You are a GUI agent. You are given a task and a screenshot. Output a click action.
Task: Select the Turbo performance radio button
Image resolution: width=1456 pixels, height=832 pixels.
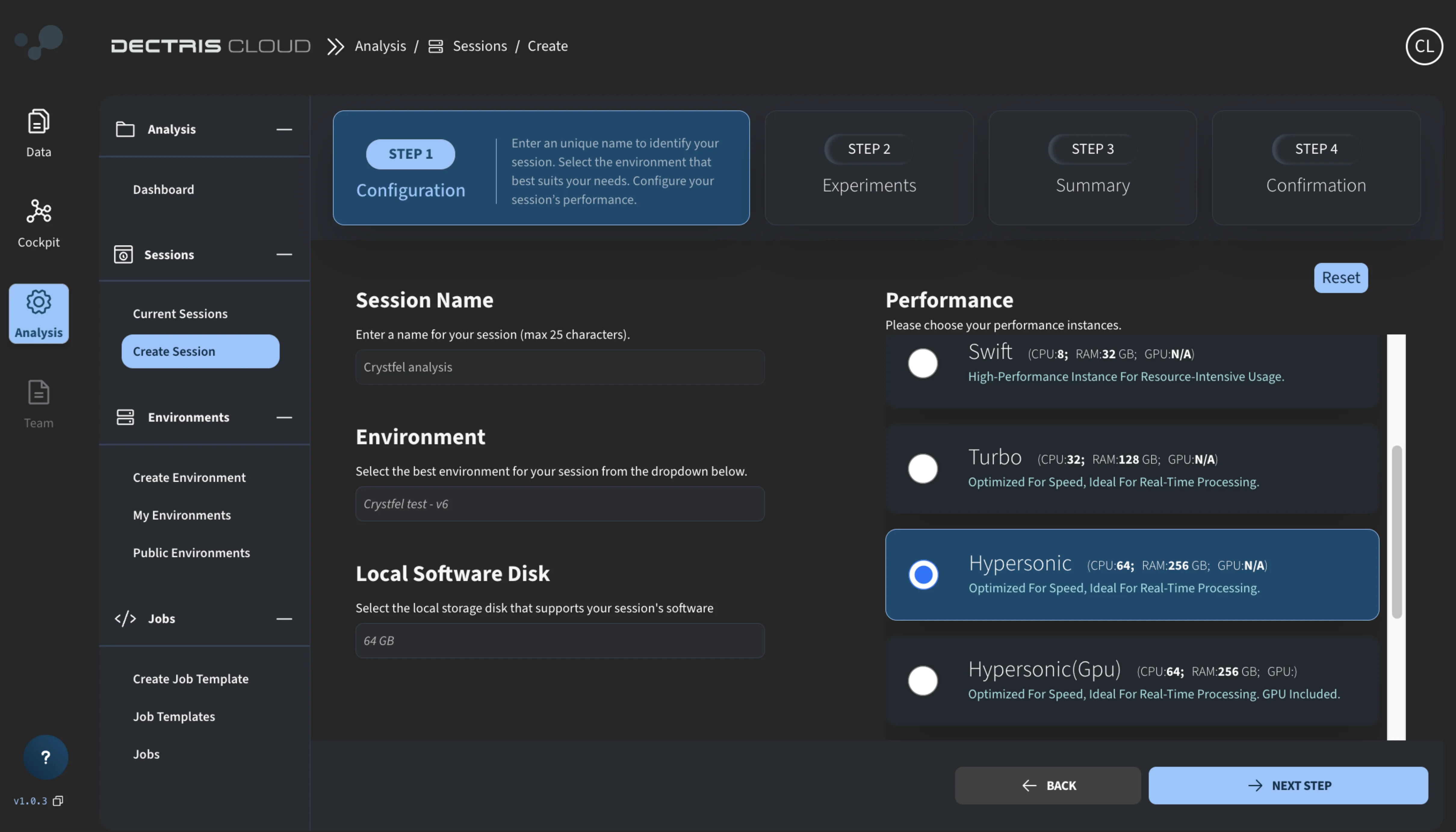pos(923,469)
